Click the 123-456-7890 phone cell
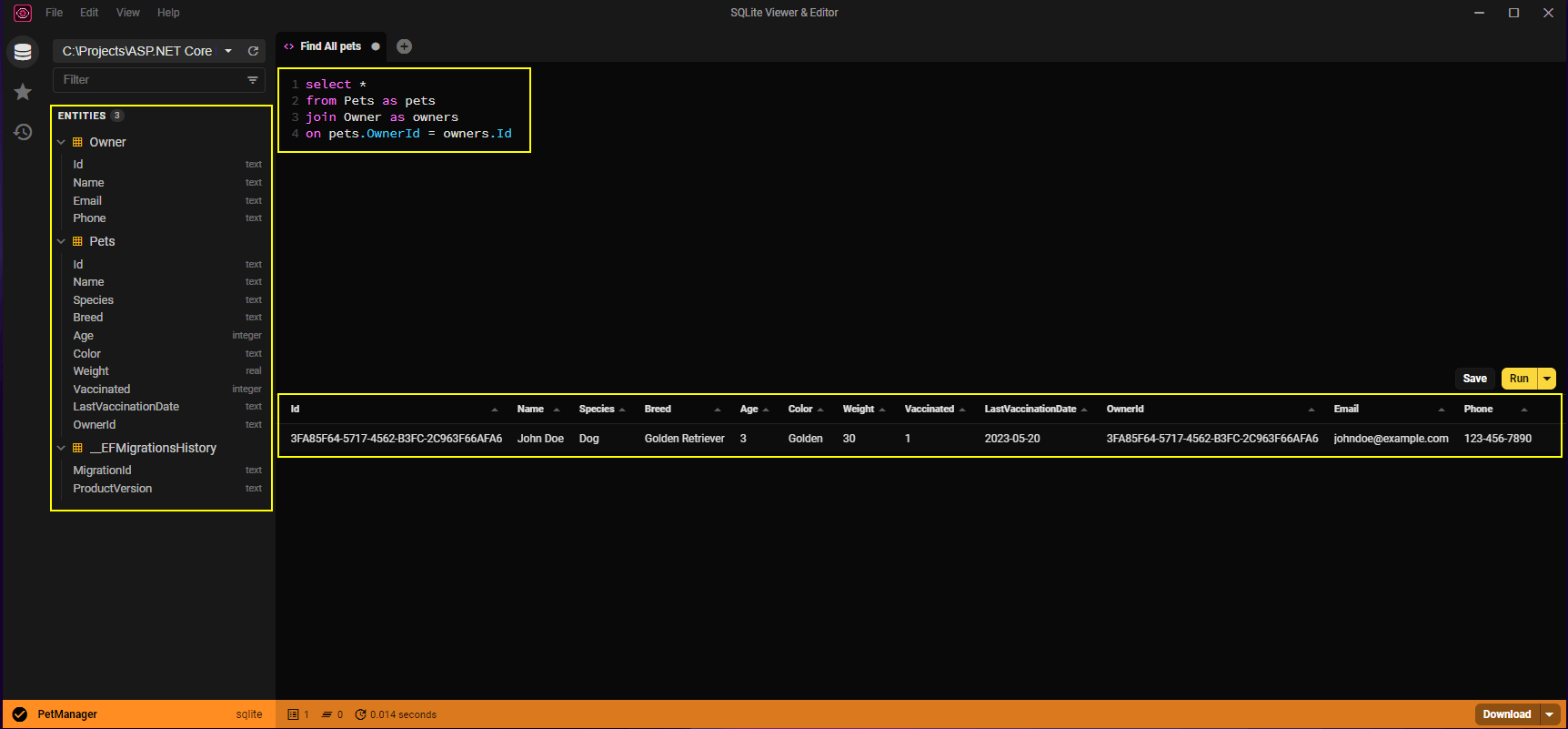This screenshot has height=729, width=1568. pyautogui.click(x=1498, y=439)
